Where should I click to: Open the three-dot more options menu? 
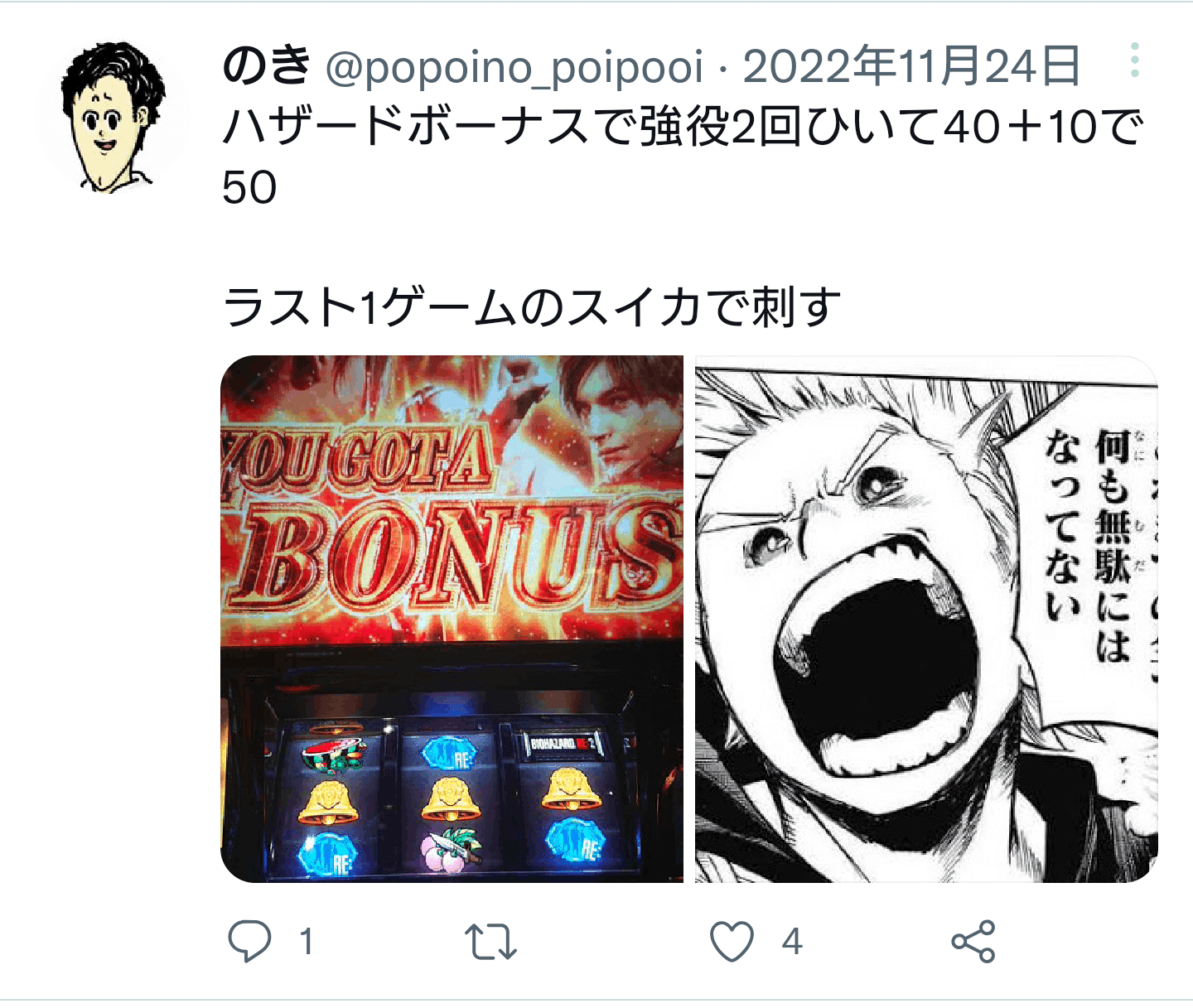[1135, 60]
